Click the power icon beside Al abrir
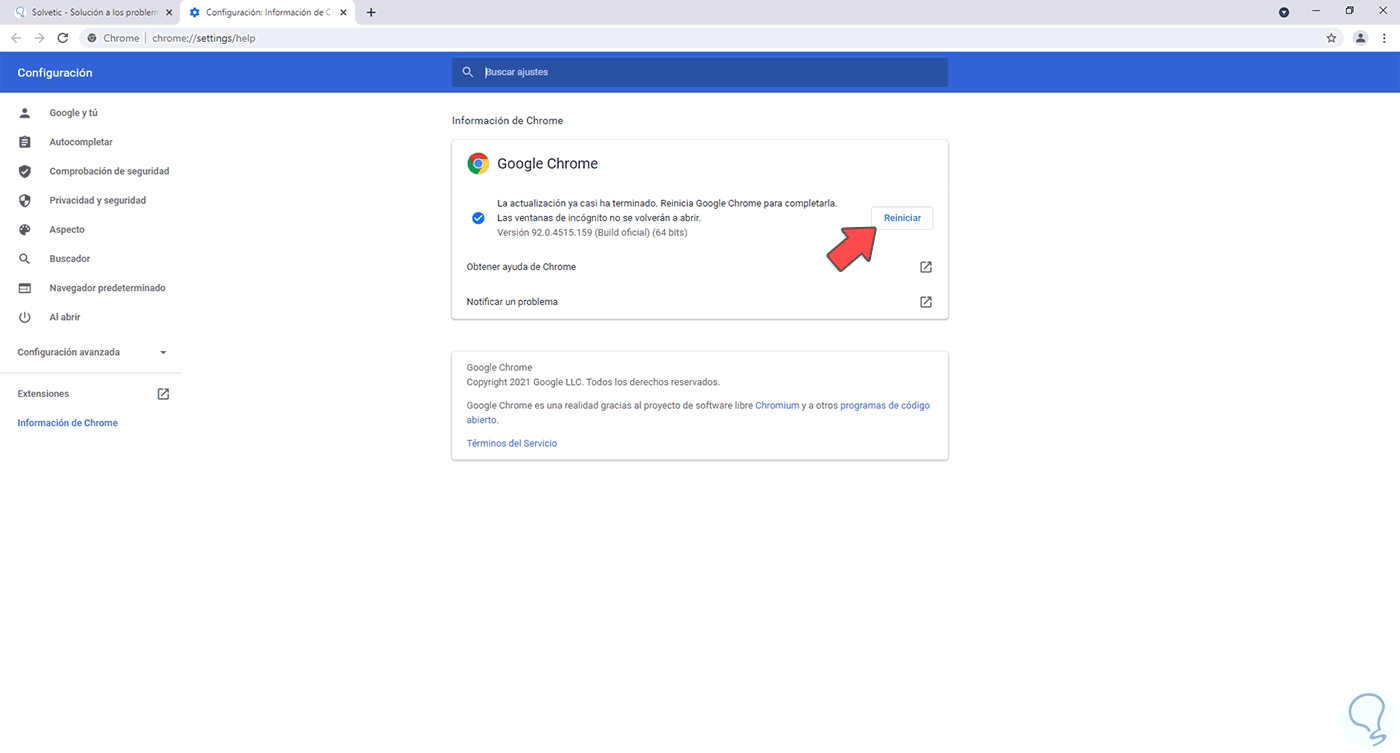1400x753 pixels. tap(25, 317)
